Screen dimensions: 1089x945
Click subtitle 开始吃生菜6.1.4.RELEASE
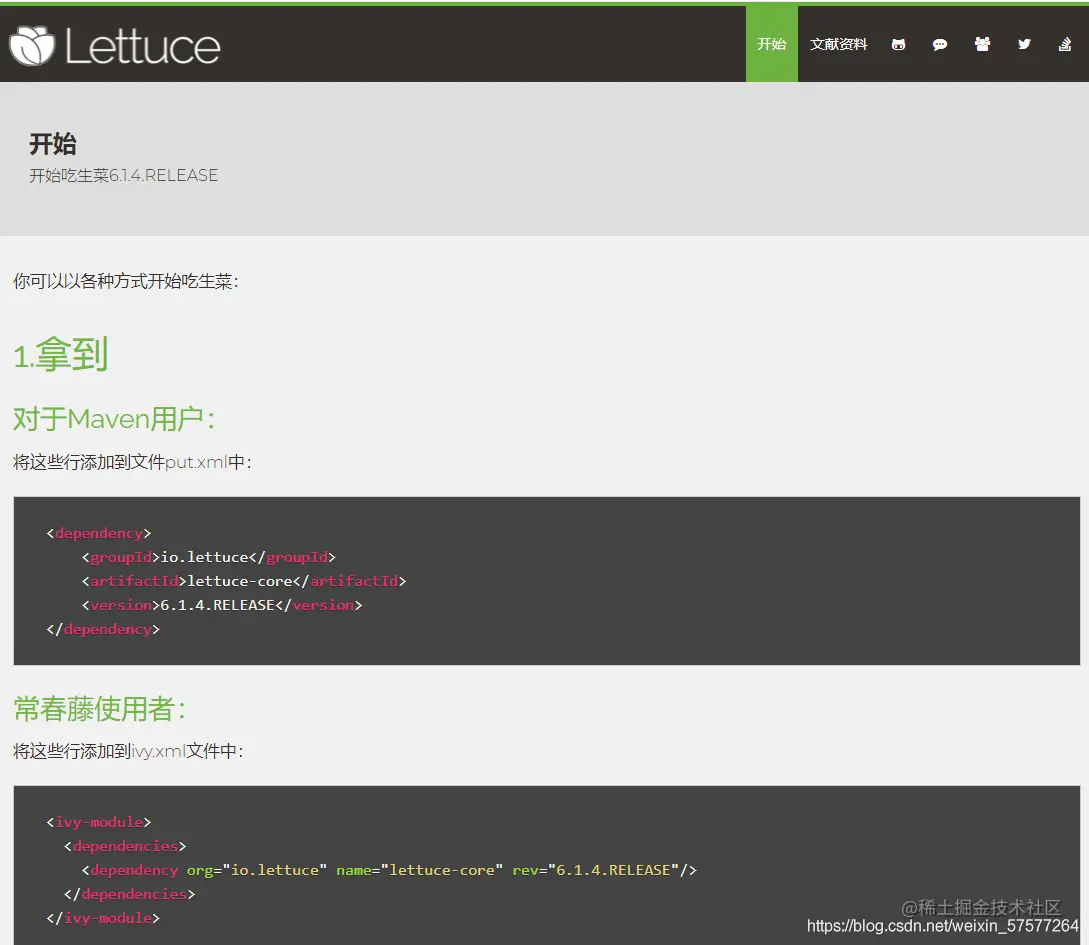(x=124, y=176)
